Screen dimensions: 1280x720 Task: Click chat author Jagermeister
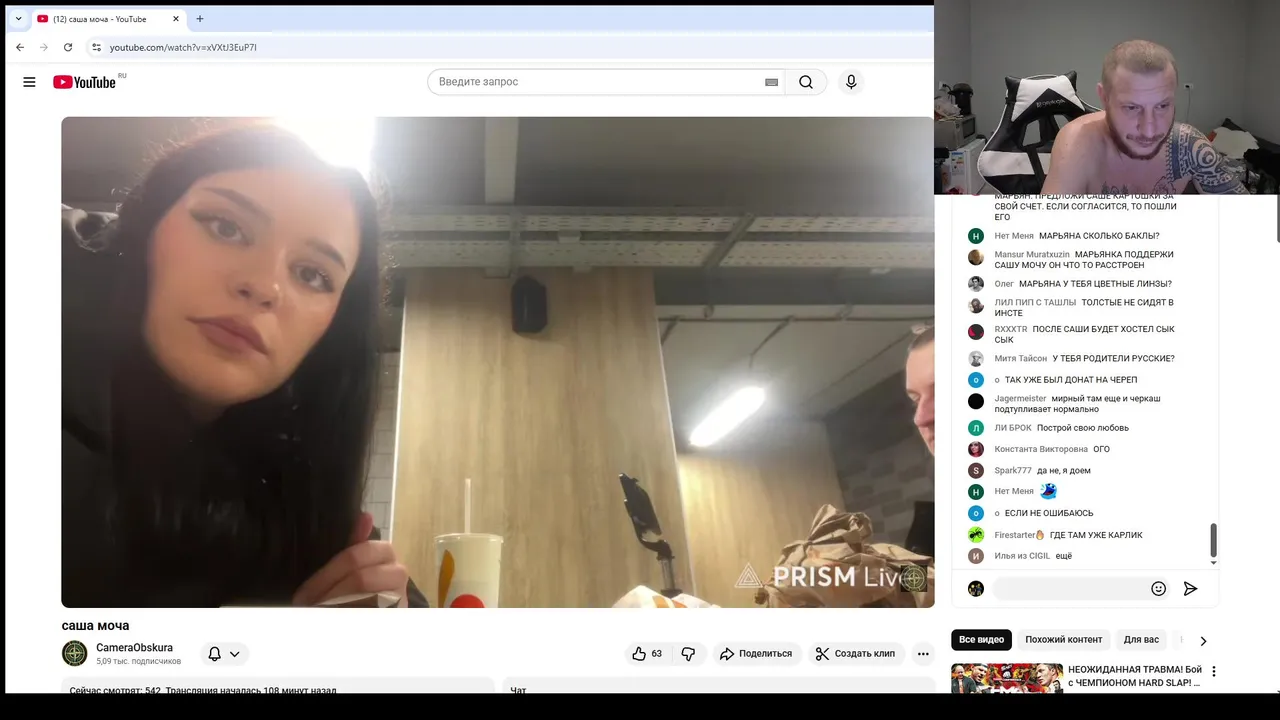coord(1020,399)
